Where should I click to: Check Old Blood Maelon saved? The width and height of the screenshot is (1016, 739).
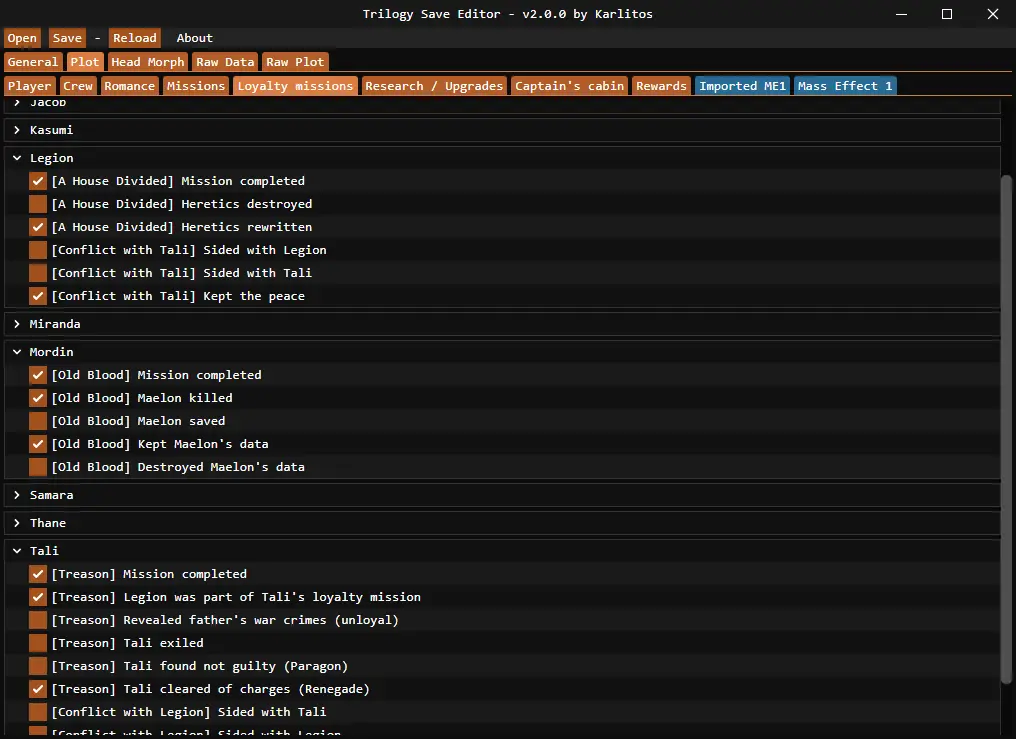38,421
